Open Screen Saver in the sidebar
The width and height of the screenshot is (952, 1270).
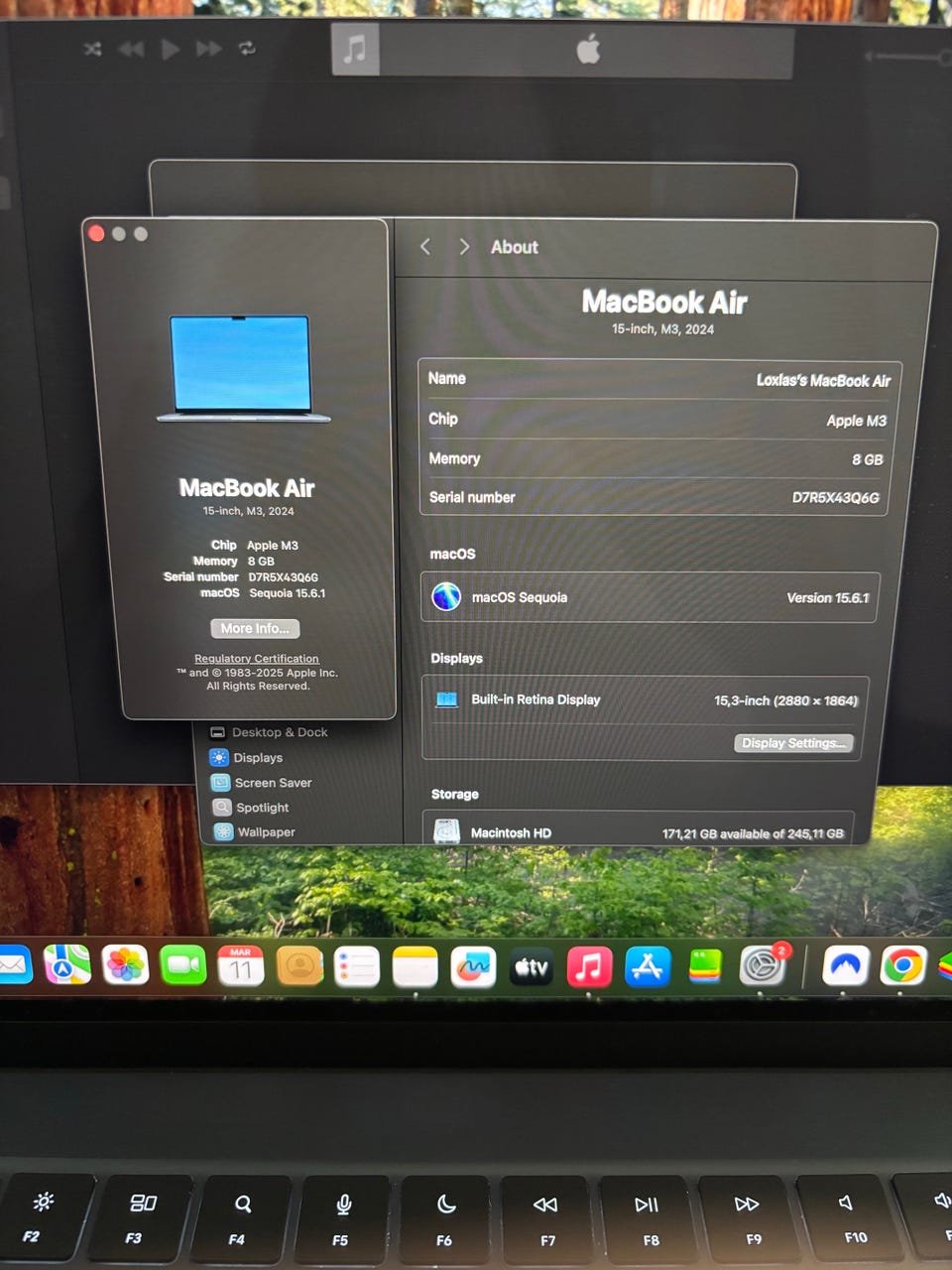coord(262,782)
